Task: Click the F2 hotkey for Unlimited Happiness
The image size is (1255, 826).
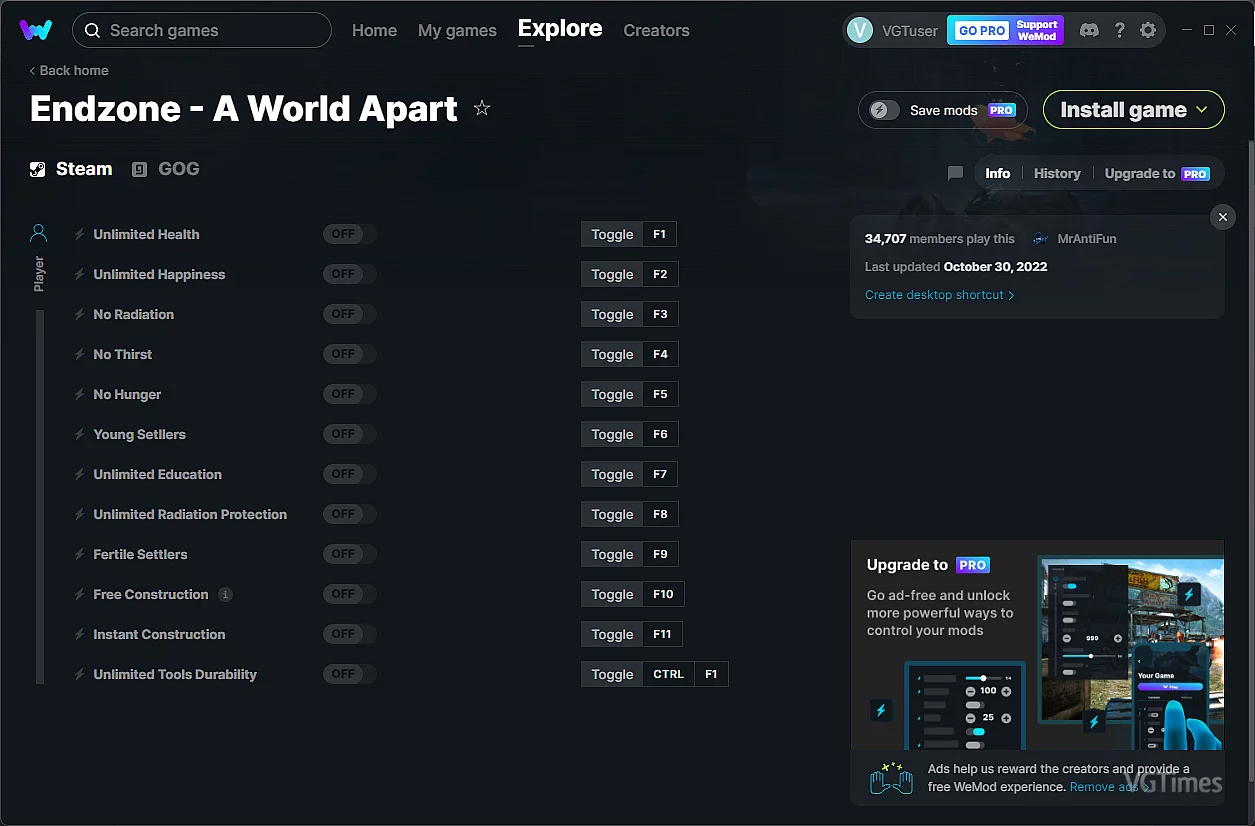Action: (x=660, y=274)
